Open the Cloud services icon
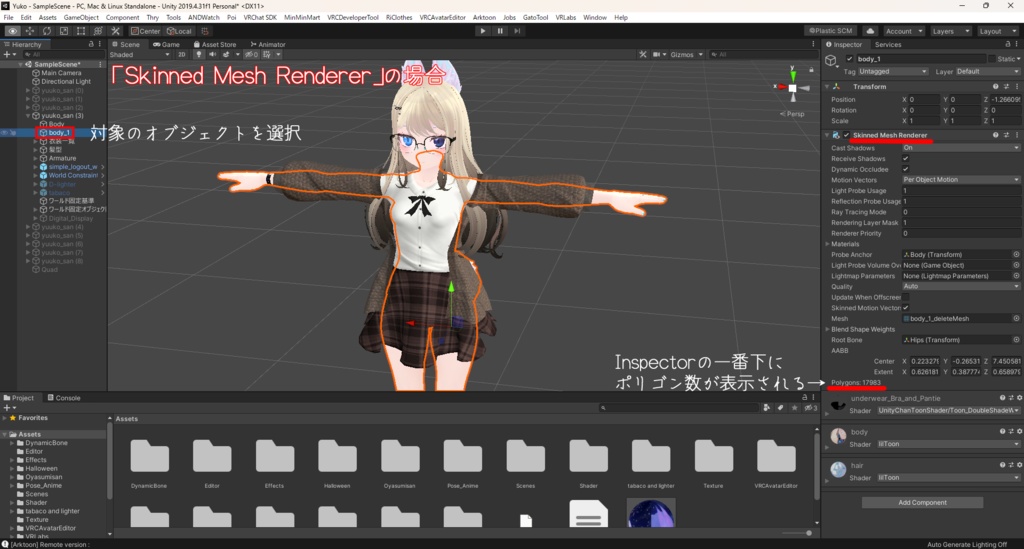1024x549 pixels. [x=870, y=31]
